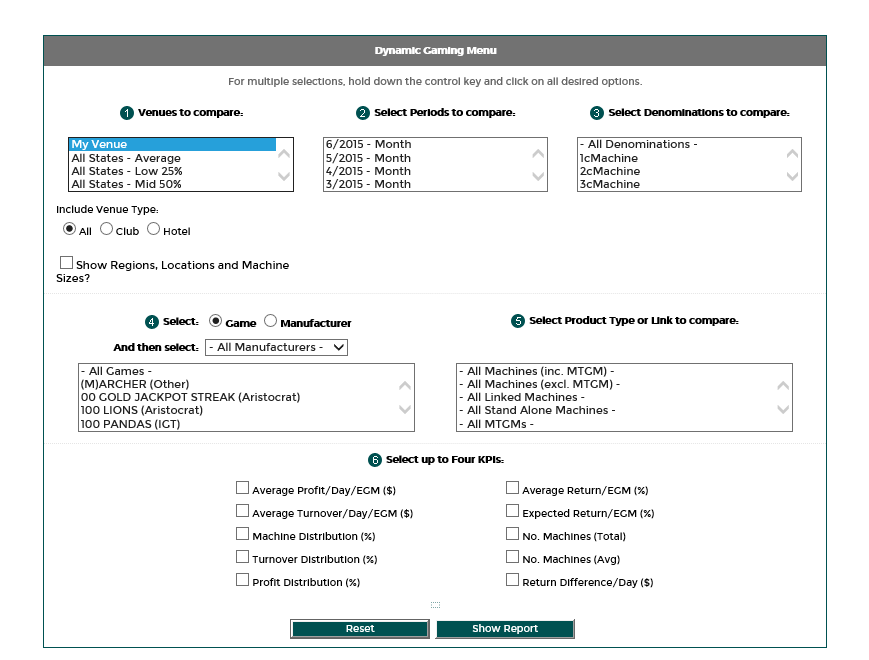Image resolution: width=869 pixels, height=660 pixels.
Task: Select (M)ARCHER (Other) game
Action: click(238, 384)
